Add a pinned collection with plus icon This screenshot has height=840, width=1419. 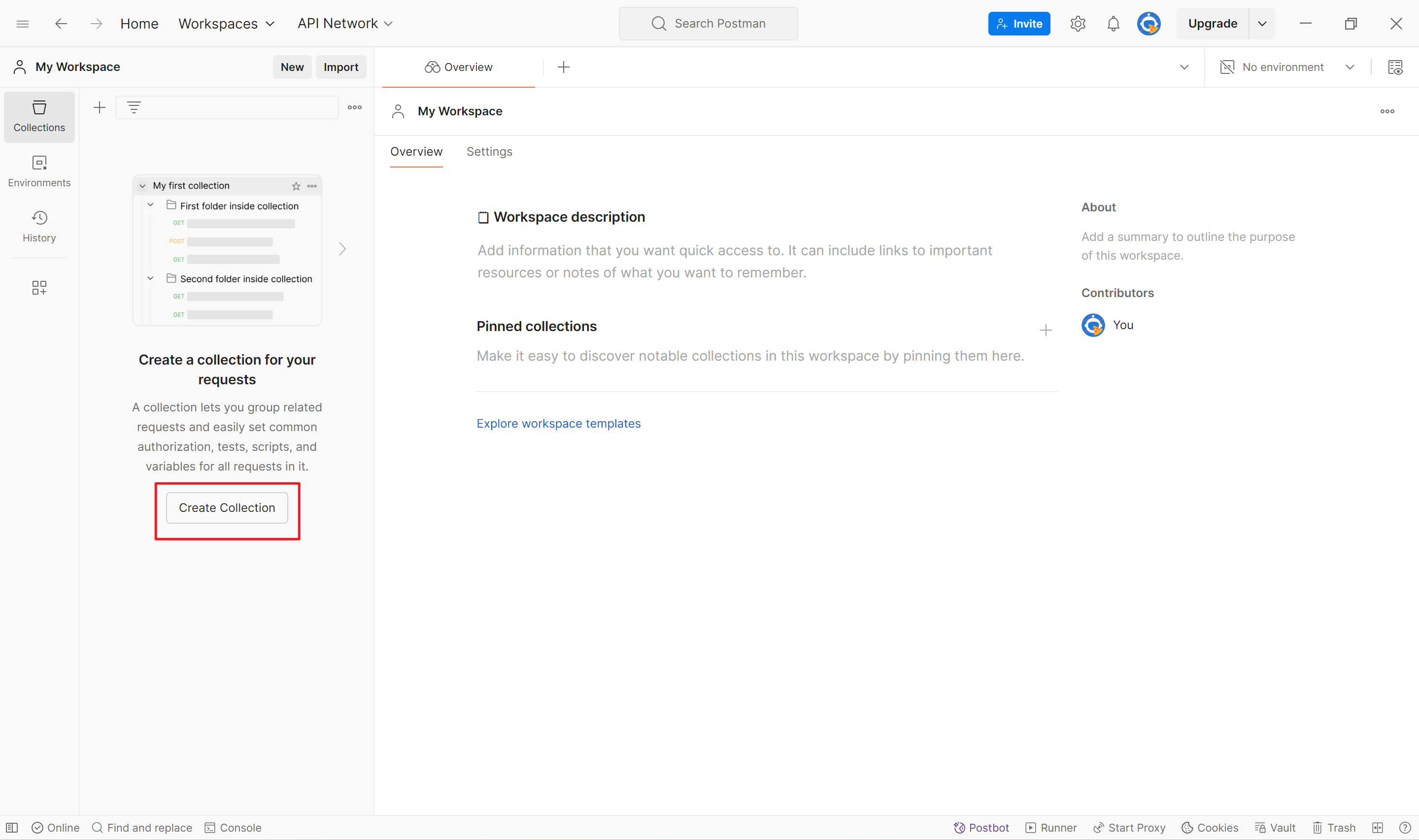[1046, 331]
